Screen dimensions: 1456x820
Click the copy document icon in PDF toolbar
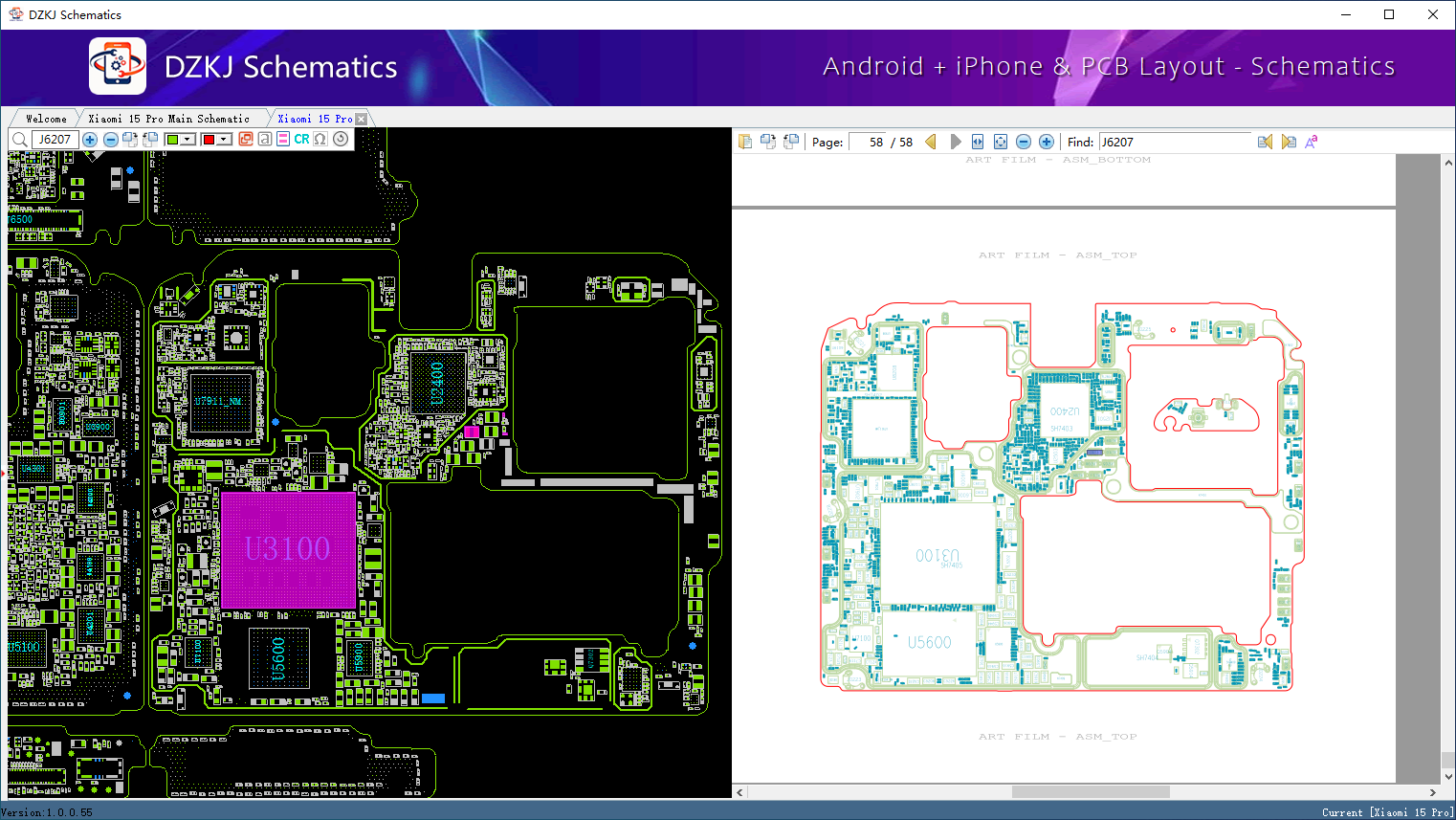coord(746,142)
